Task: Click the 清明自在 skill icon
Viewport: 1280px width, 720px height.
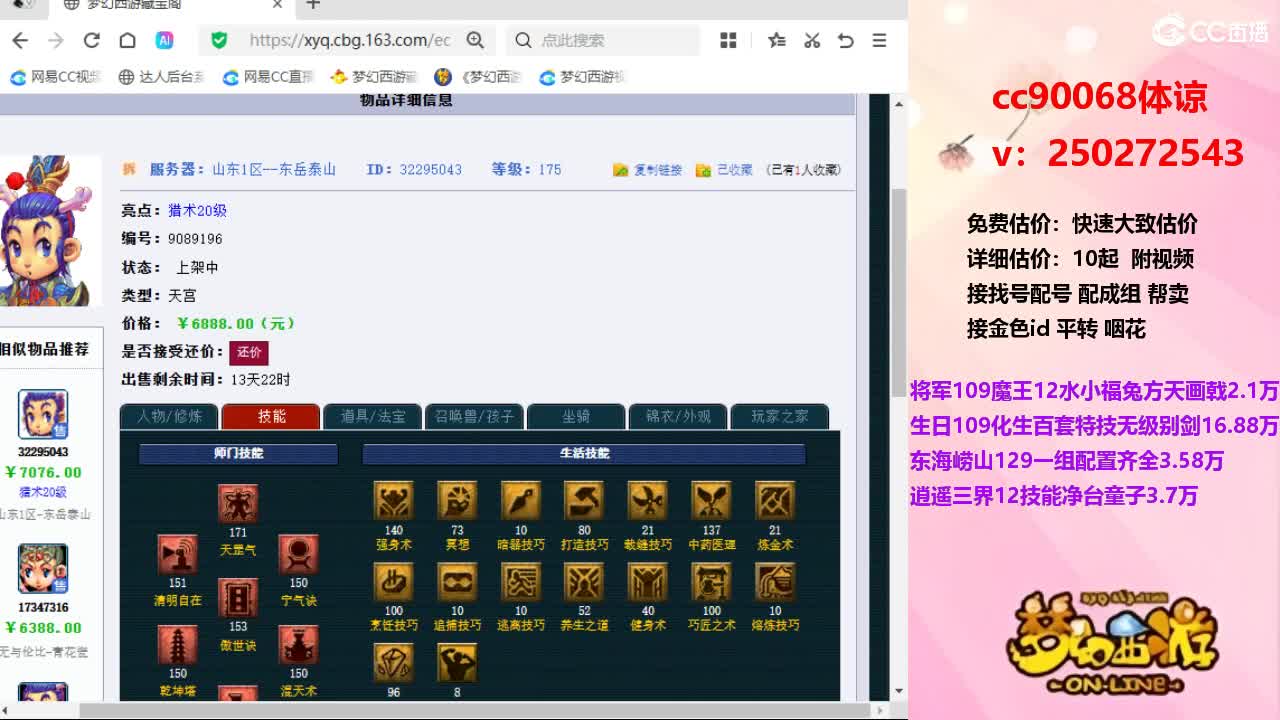Action: 177,554
